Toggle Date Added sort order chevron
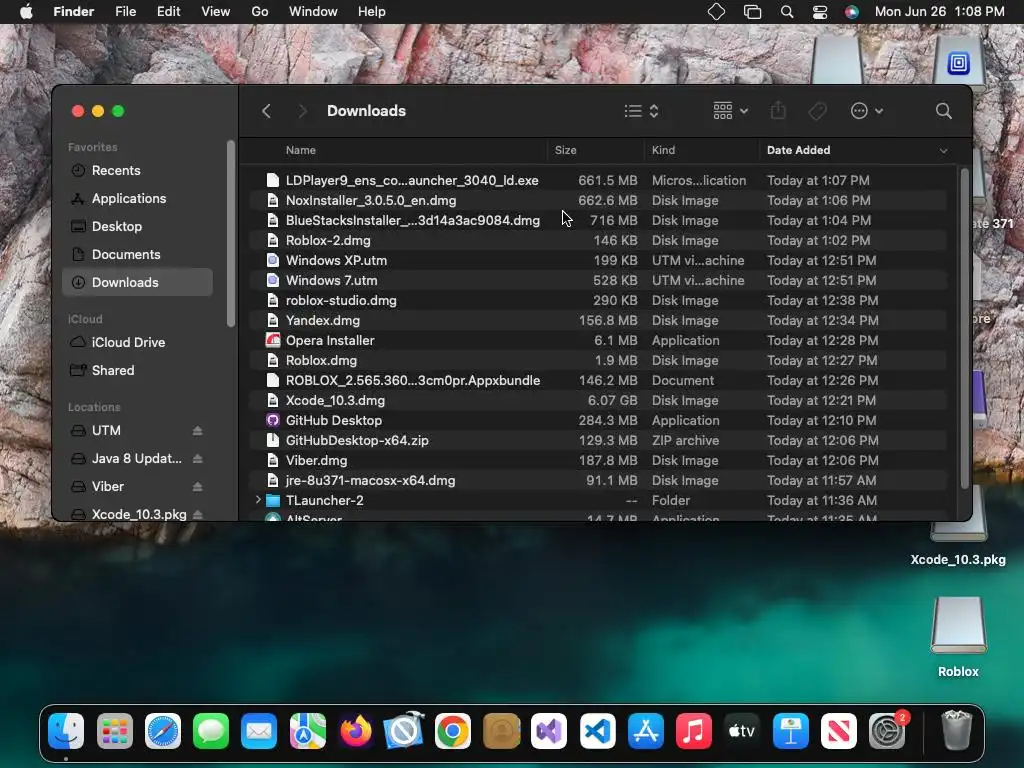This screenshot has width=1024, height=768. (943, 151)
